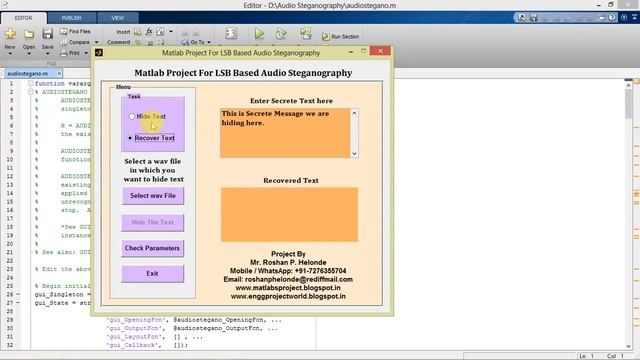
Task: Click the breakpoint dash on line 27
Action: 18,303
